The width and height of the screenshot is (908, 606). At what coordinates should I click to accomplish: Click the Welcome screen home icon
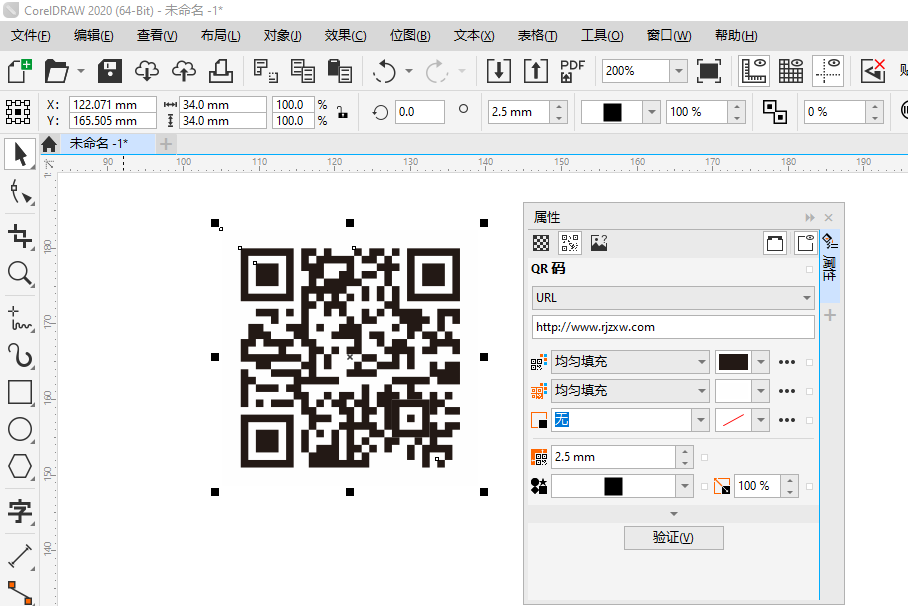[49, 144]
